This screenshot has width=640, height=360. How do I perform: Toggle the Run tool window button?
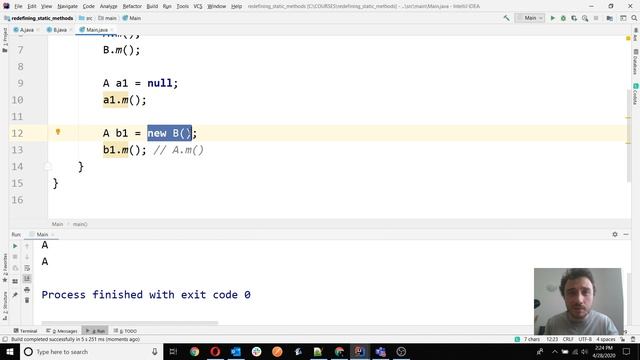[96, 331]
